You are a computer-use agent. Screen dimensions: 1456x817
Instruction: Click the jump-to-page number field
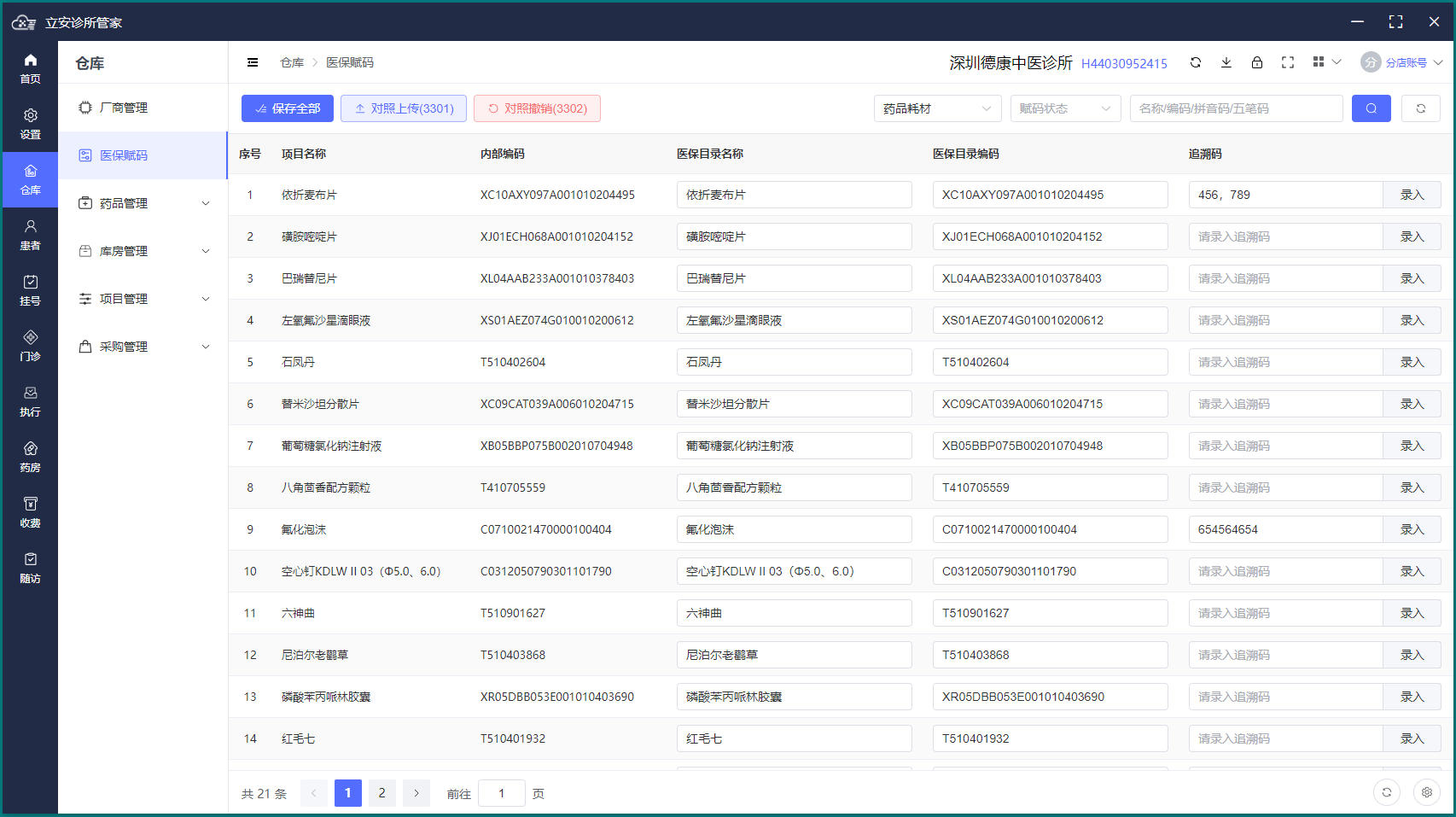[x=501, y=793]
